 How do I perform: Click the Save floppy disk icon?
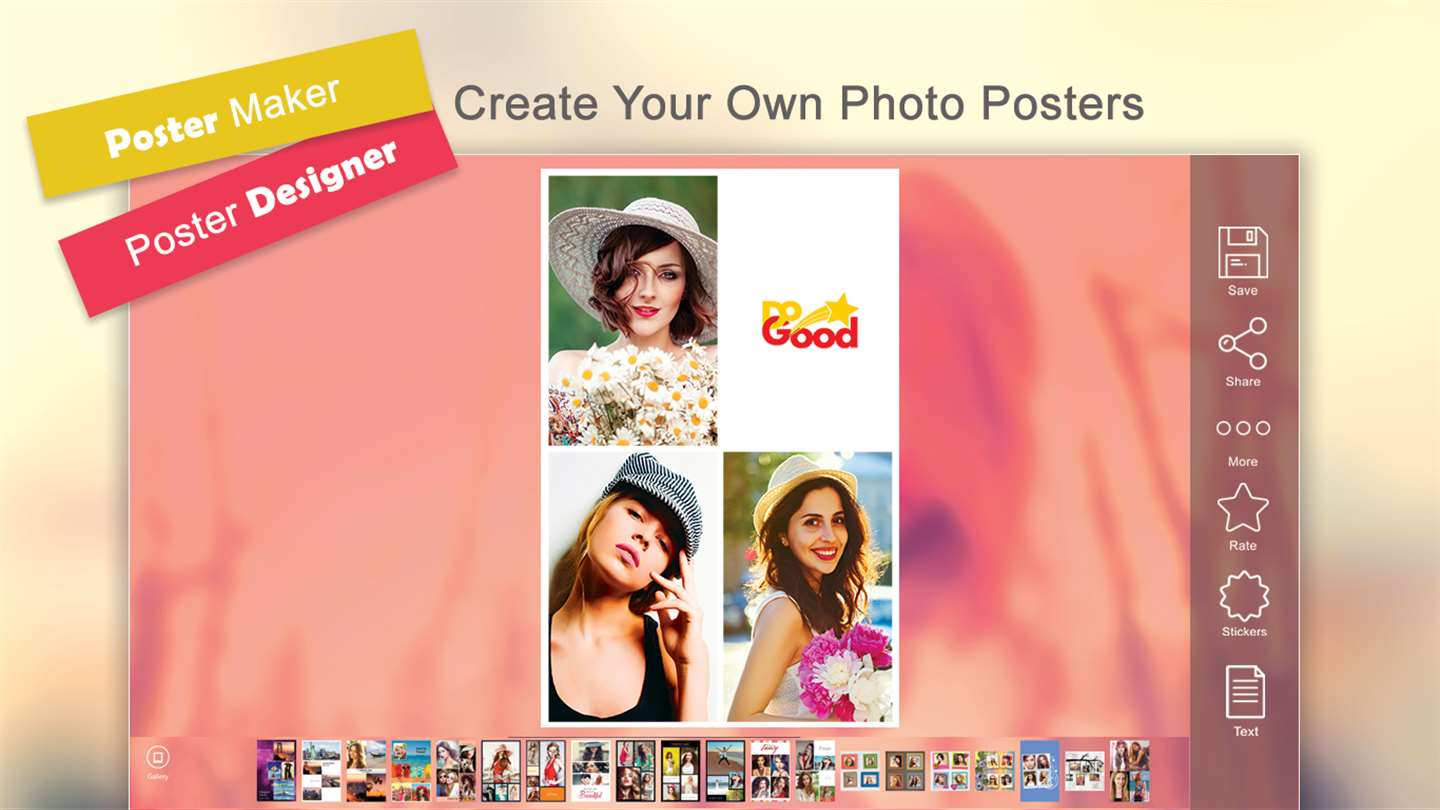pyautogui.click(x=1243, y=252)
